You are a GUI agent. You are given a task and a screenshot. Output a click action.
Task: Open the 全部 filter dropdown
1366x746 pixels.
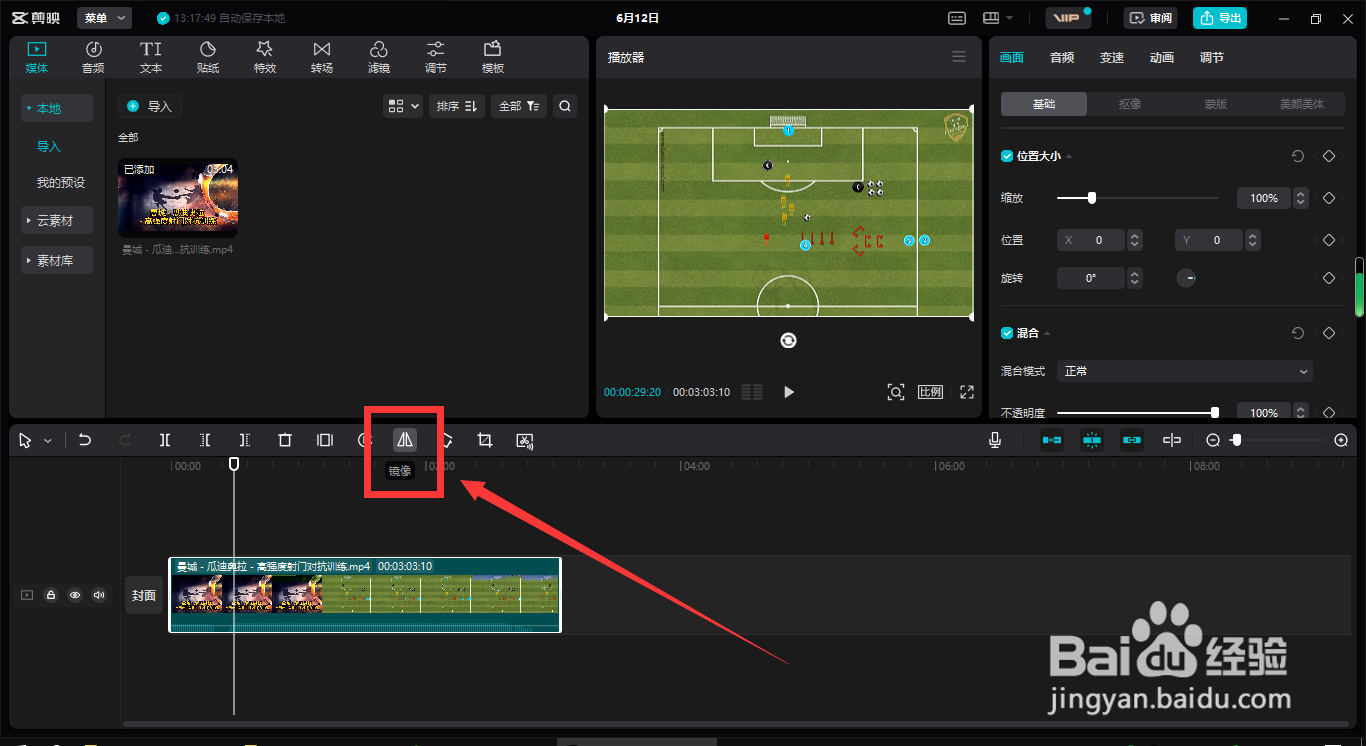[x=519, y=106]
